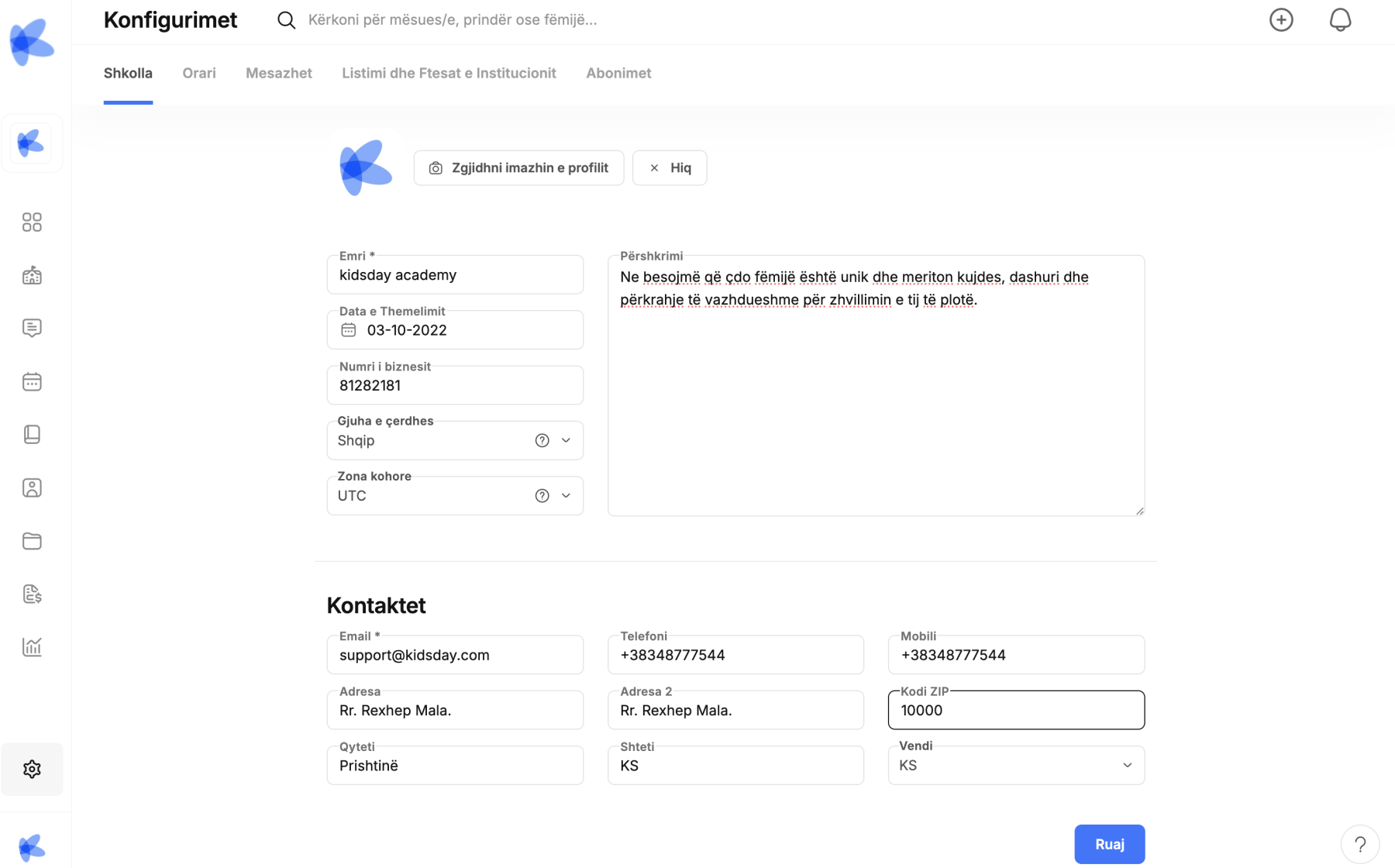
Task: Click the Kontaktet section heading
Action: pyautogui.click(x=376, y=605)
